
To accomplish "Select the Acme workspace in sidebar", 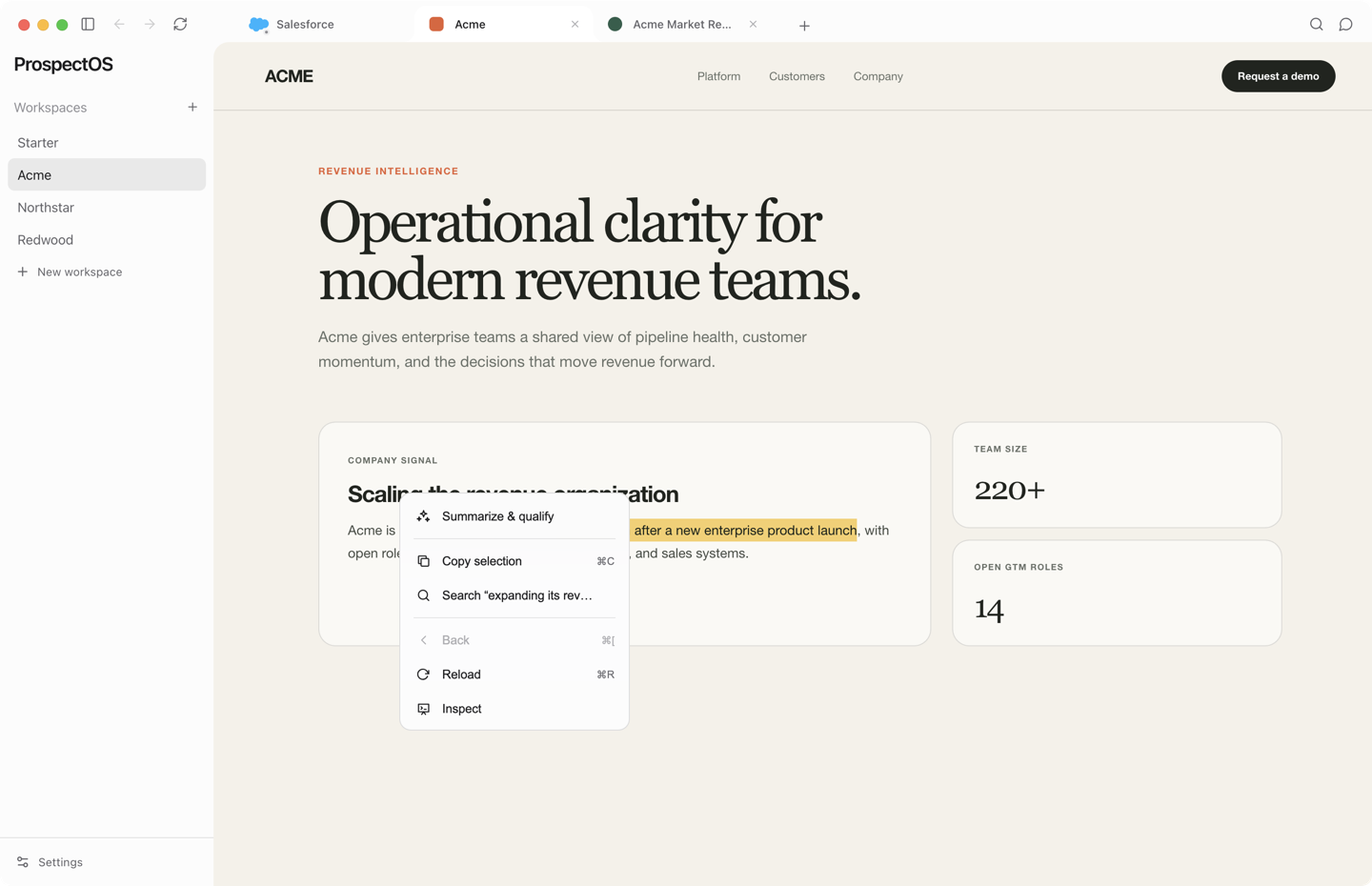I will click(x=107, y=174).
